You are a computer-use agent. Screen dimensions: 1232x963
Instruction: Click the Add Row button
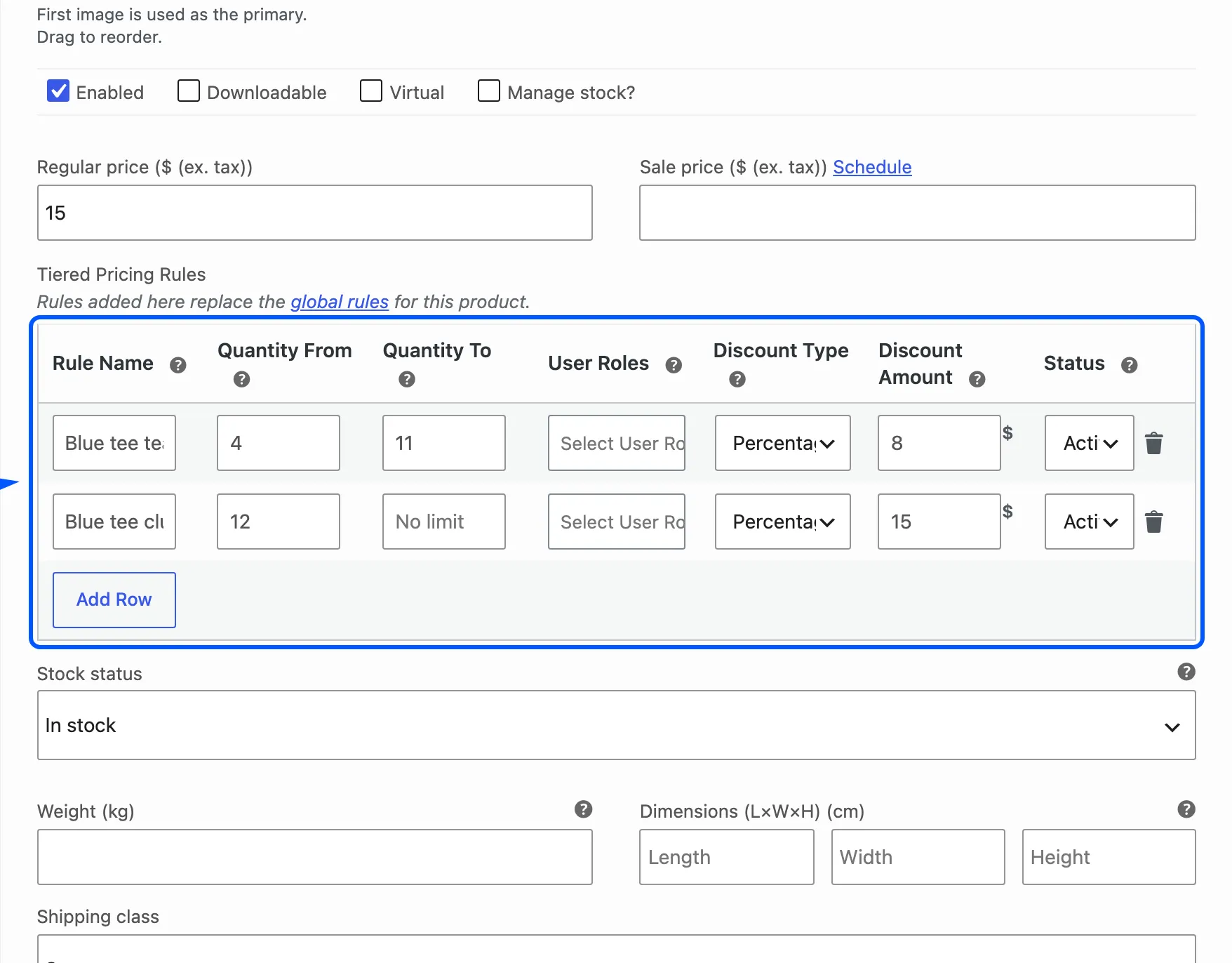click(x=114, y=600)
